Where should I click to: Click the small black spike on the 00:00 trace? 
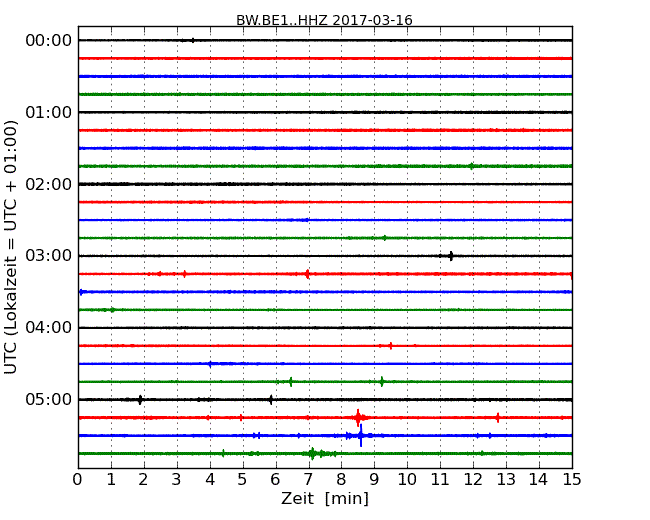click(193, 40)
